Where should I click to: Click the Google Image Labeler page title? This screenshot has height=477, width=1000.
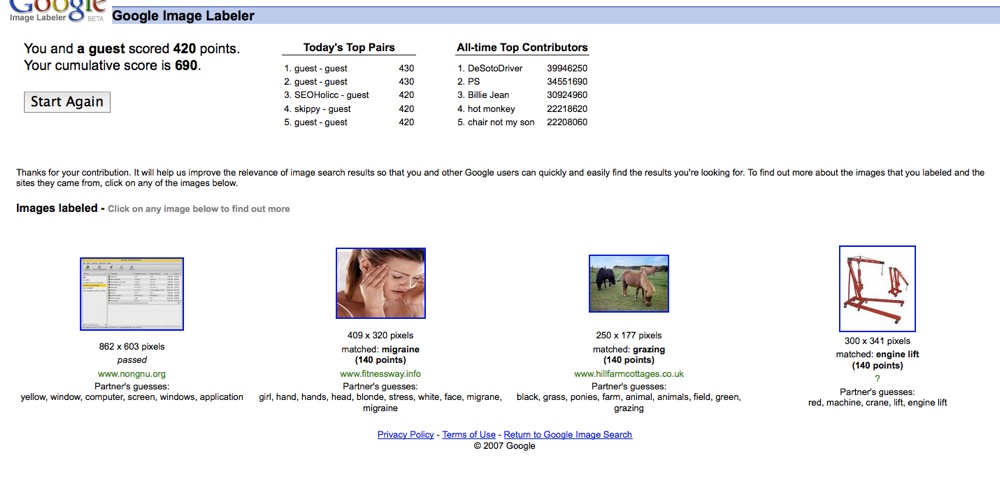(183, 16)
